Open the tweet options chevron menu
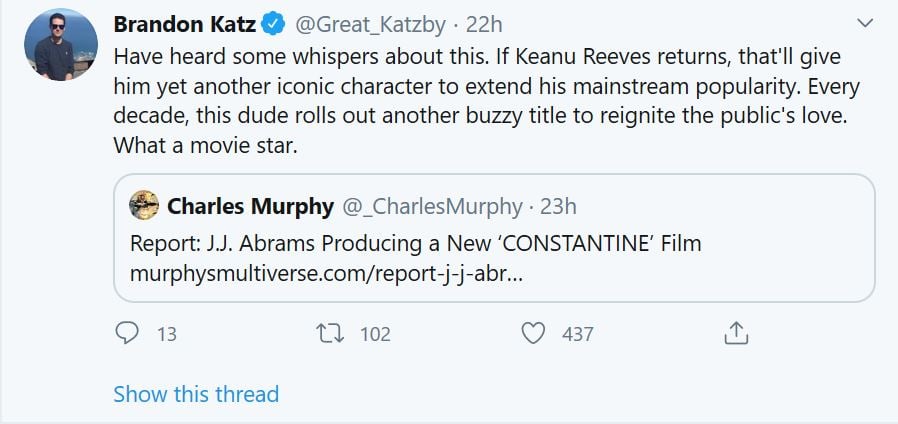 click(866, 23)
